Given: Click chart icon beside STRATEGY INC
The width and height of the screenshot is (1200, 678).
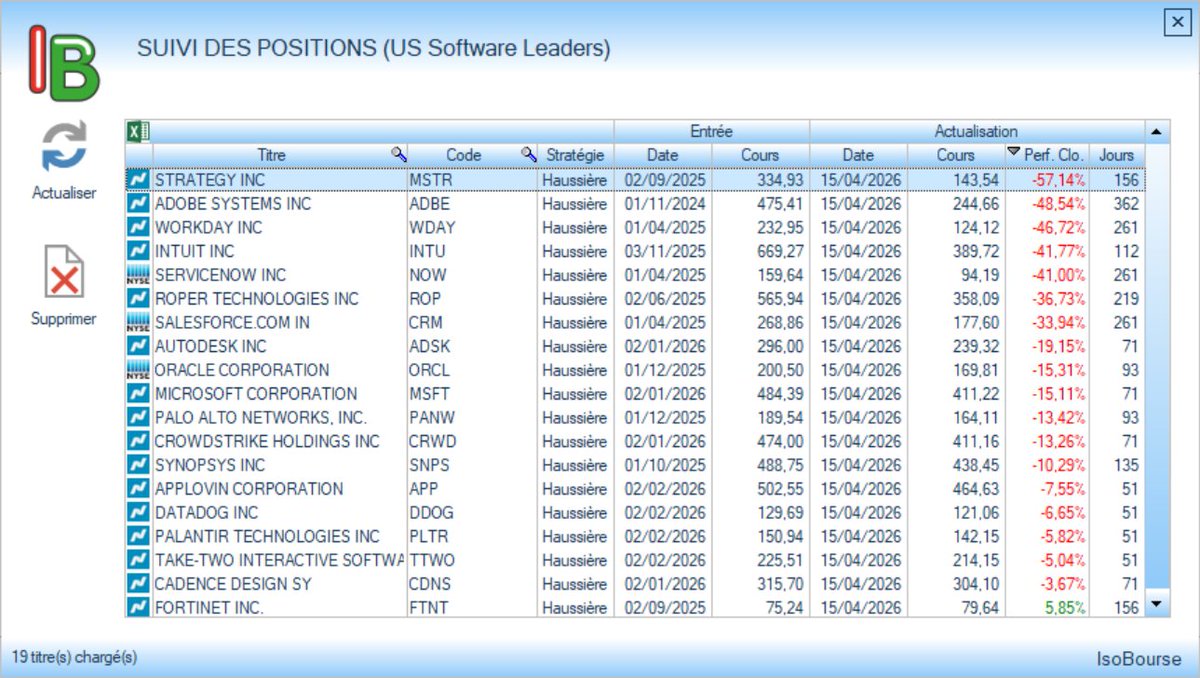Looking at the screenshot, I should (138, 179).
